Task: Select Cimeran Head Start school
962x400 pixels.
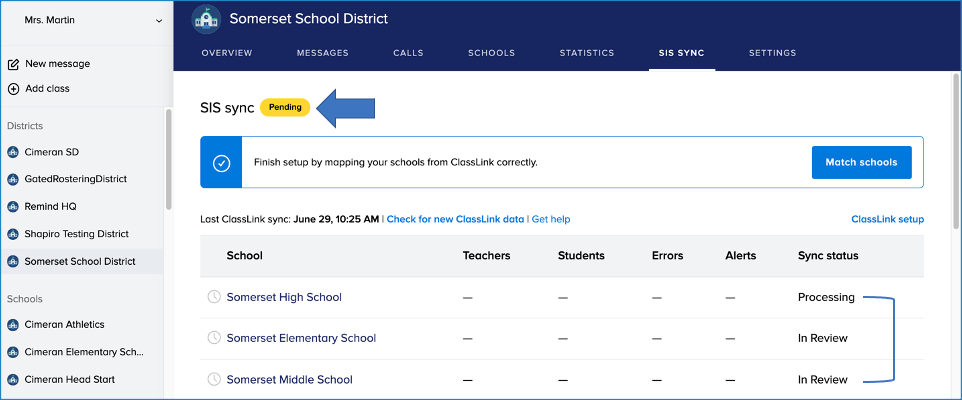Action: pyautogui.click(x=69, y=380)
